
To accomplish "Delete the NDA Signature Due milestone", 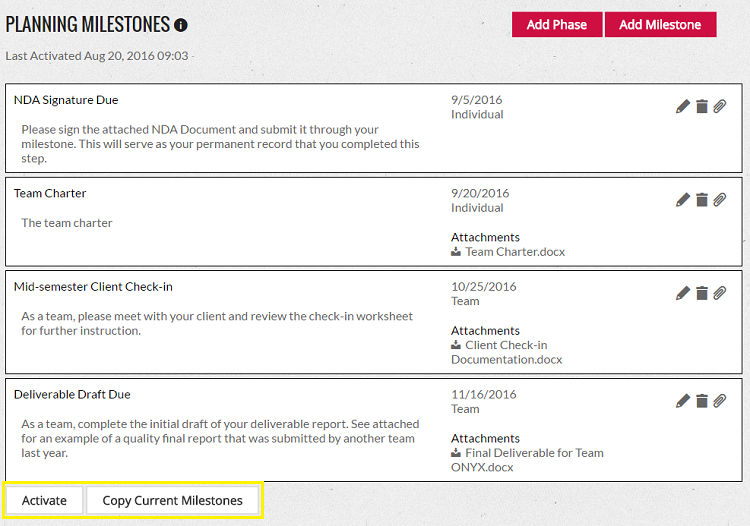I will point(702,106).
